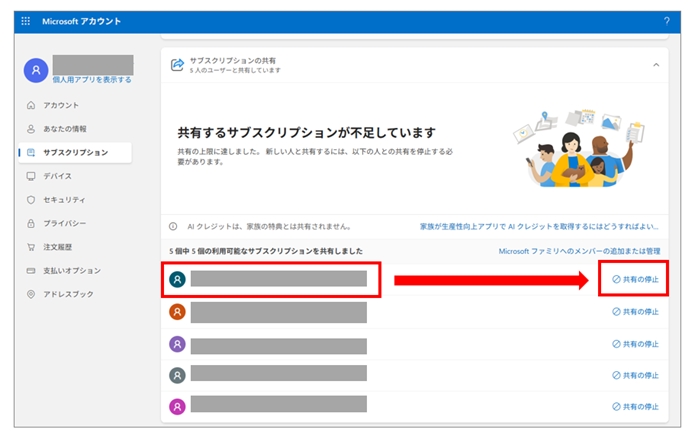Click the blue profile avatar in sidebar
698x439 pixels.
pos(36,70)
